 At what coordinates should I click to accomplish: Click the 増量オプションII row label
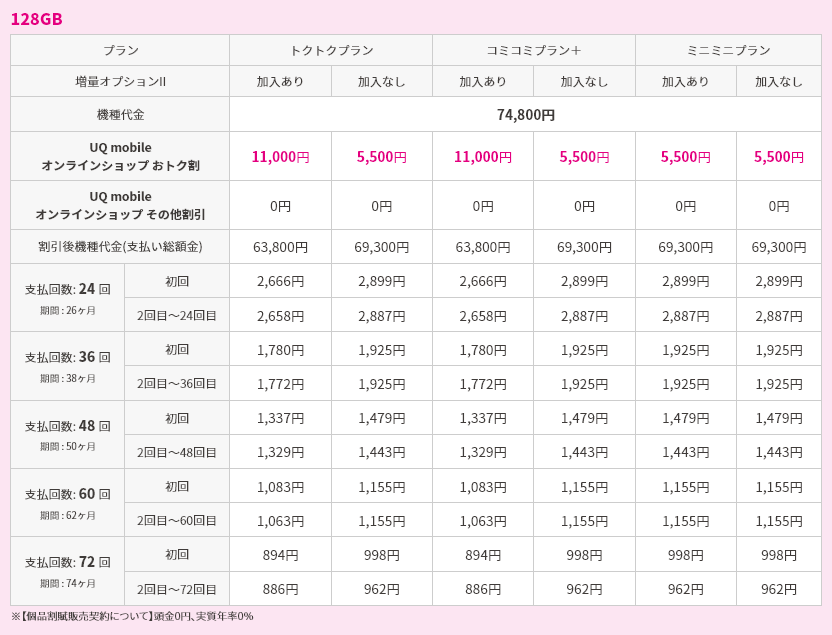click(120, 81)
